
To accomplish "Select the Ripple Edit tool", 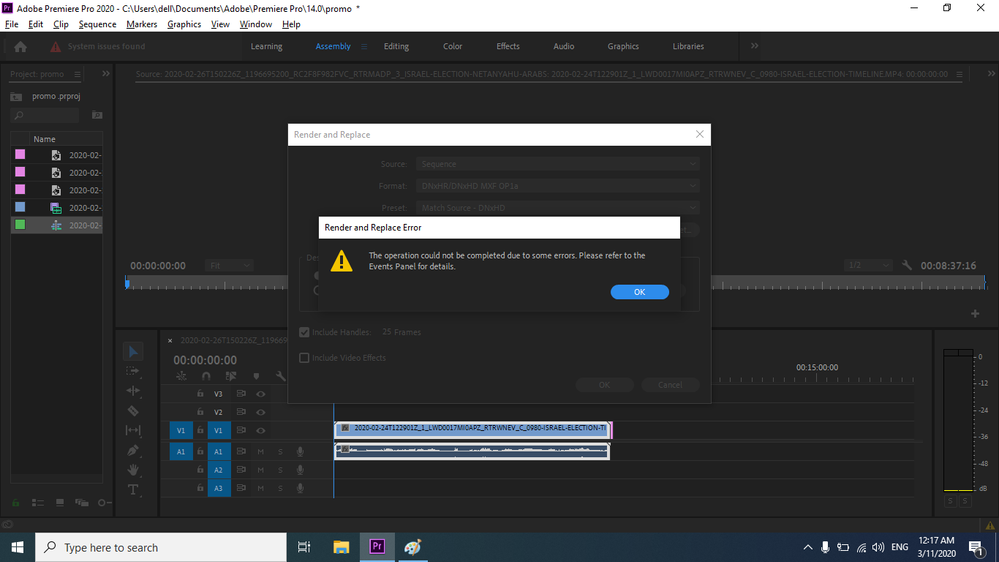I will [x=133, y=391].
